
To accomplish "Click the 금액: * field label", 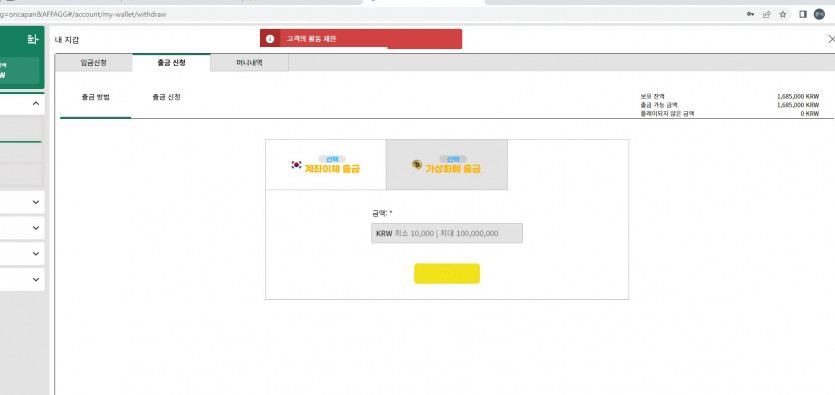I will tap(382, 213).
